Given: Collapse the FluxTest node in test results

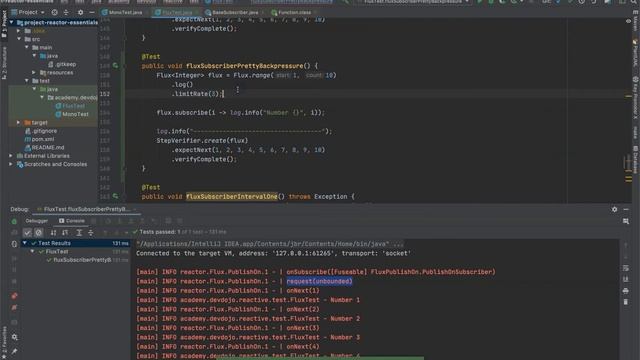Looking at the screenshot, I should click(x=33, y=251).
